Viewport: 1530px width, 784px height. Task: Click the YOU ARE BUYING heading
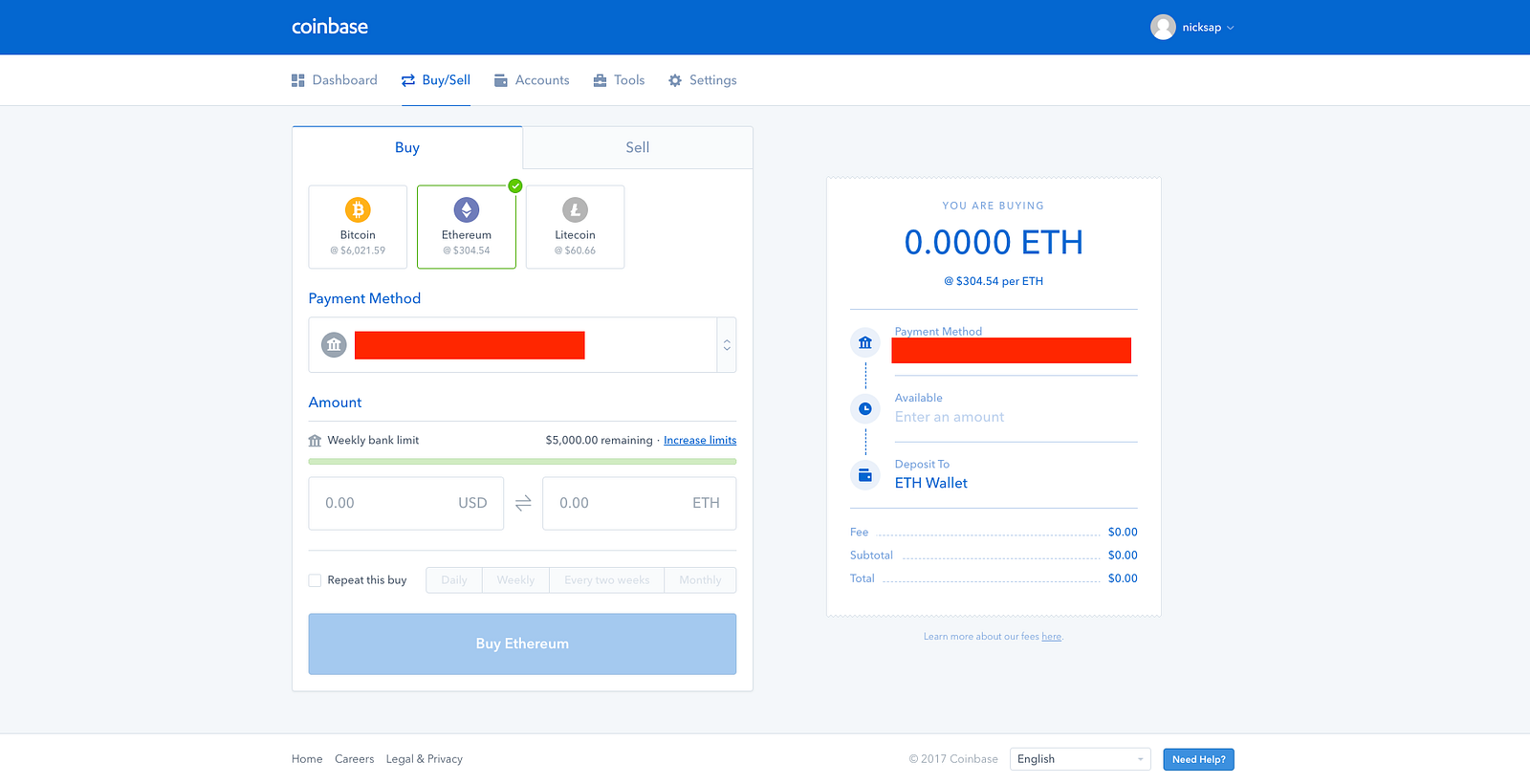pyautogui.click(x=994, y=206)
